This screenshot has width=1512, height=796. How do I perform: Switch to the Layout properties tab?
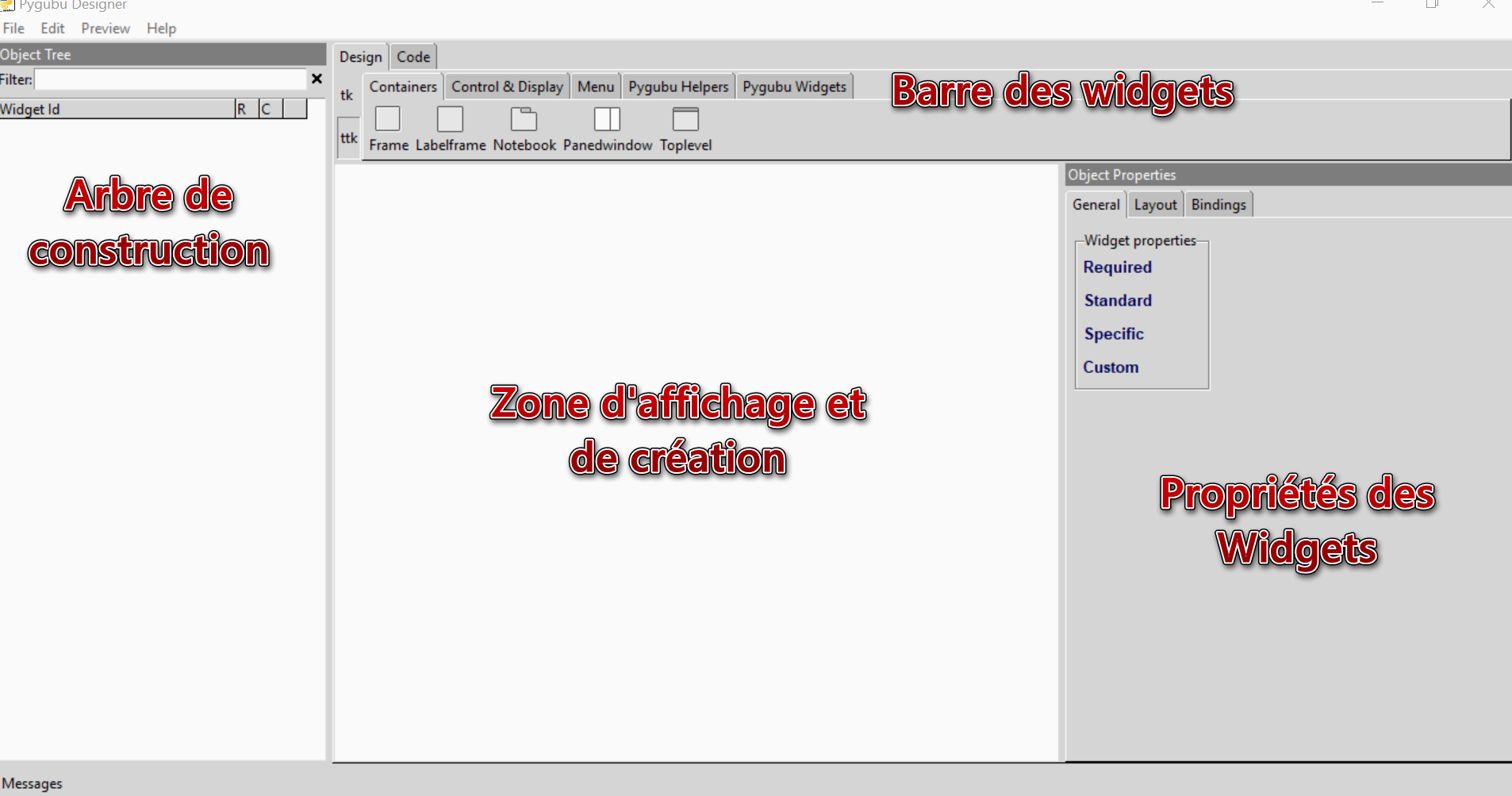[x=1155, y=204]
